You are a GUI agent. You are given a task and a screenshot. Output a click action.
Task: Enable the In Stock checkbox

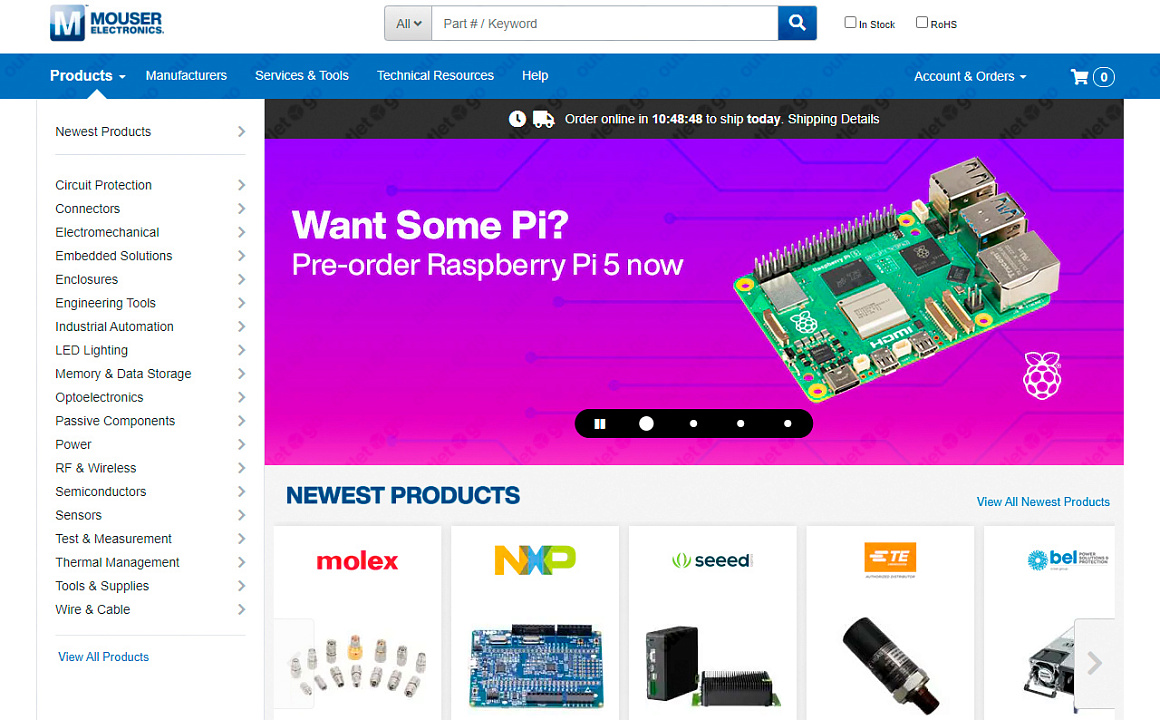pos(850,22)
